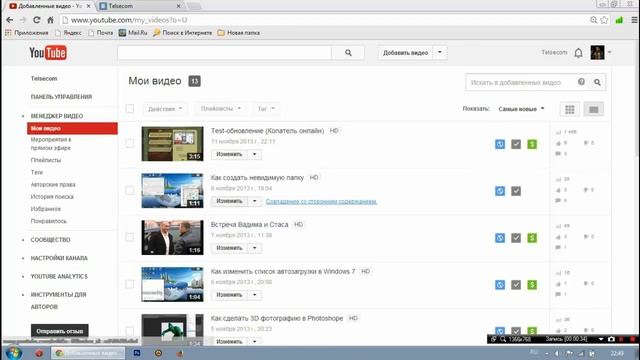Open YouTube Analytics sidebar section

(59, 277)
